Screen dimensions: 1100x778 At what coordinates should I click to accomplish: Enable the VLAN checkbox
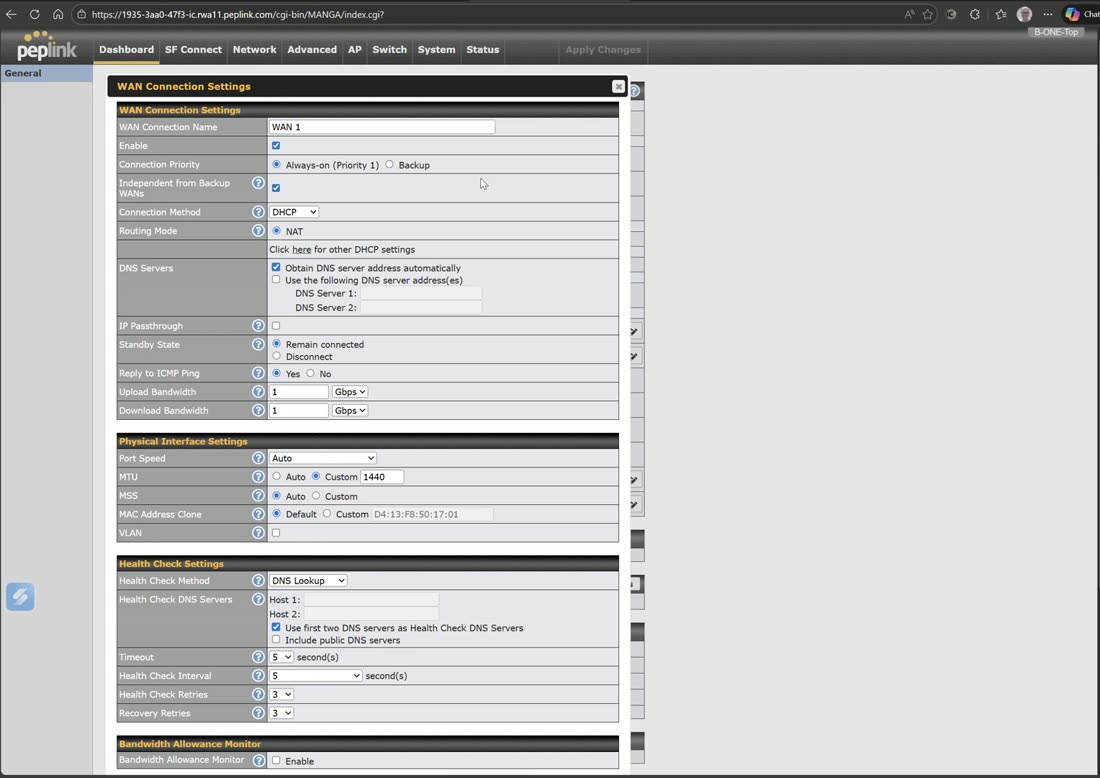point(276,532)
